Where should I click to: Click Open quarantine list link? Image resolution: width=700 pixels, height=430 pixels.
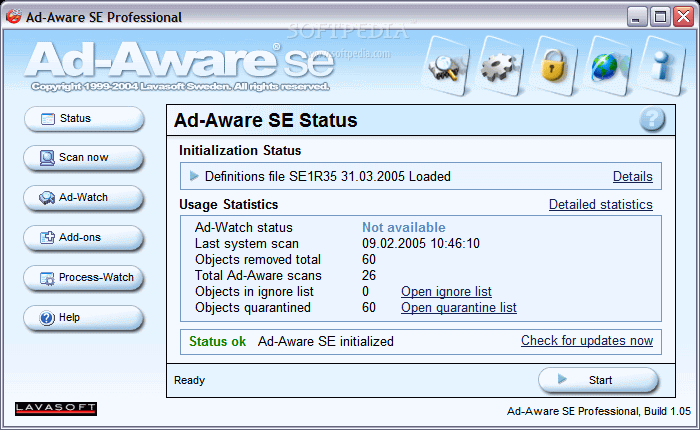point(458,308)
